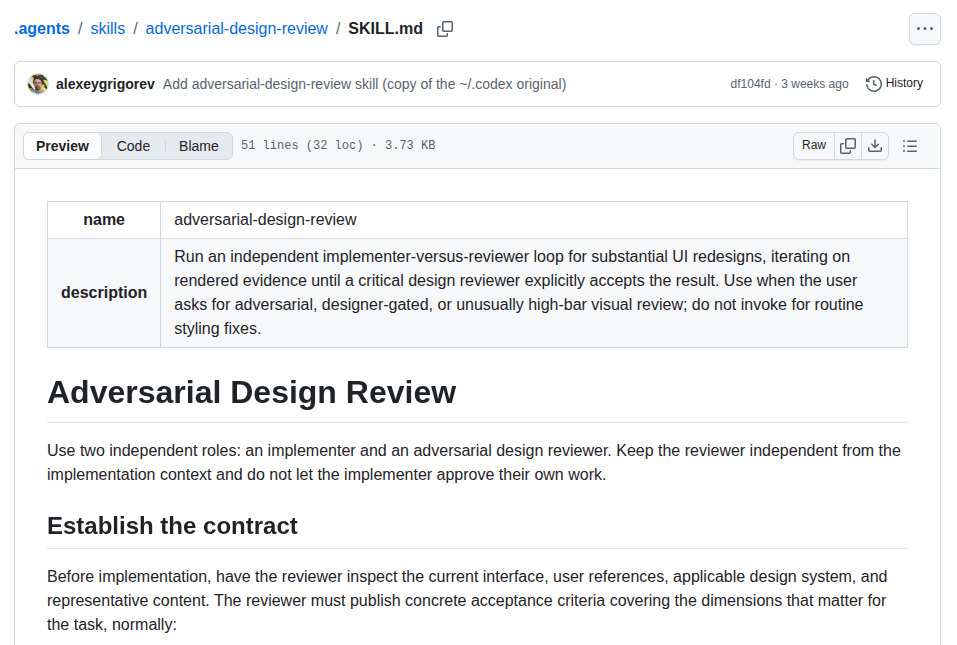Copy the file path with the copy icon

pyautogui.click(x=445, y=29)
